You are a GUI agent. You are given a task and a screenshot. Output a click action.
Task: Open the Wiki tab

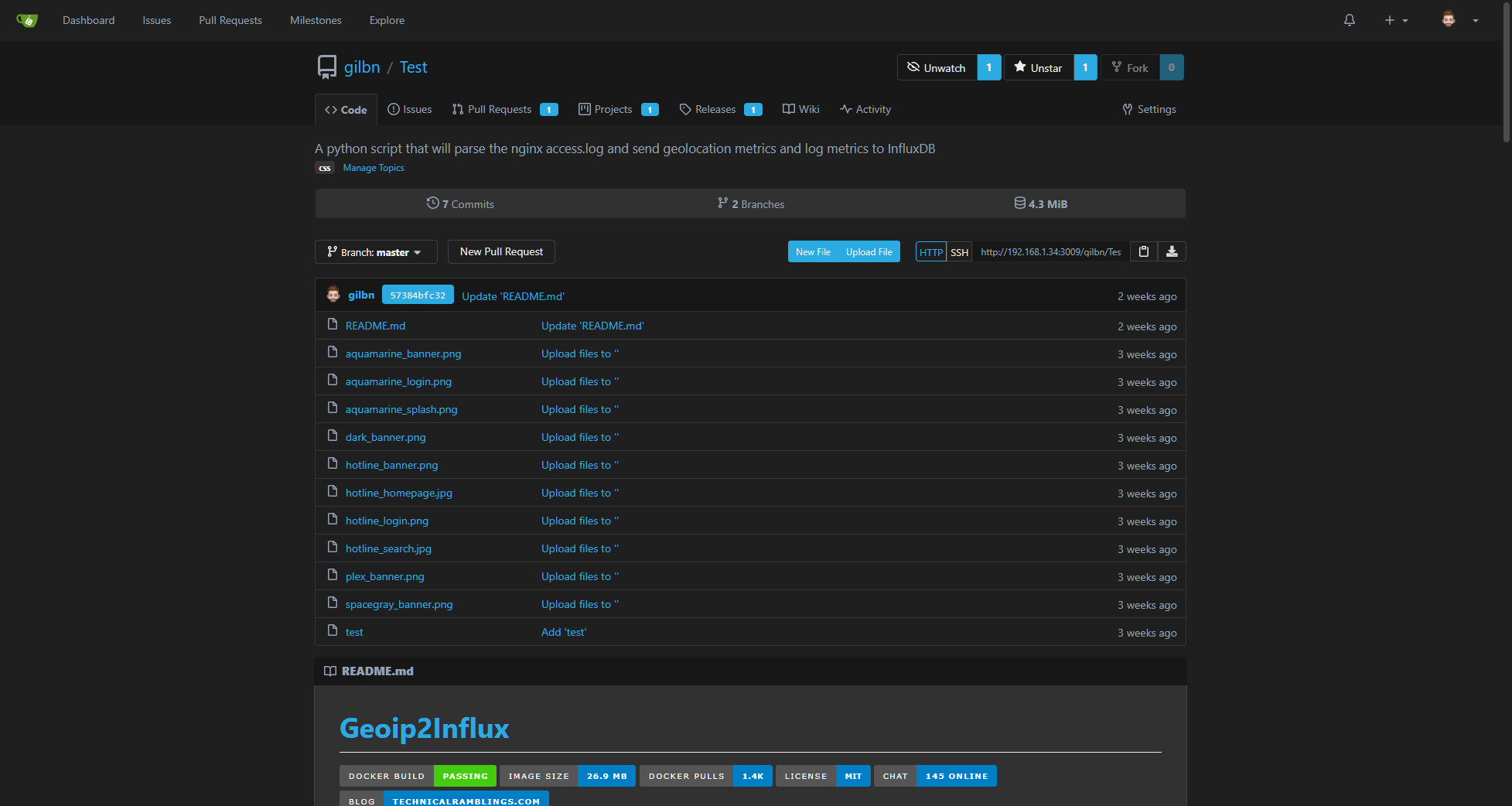[801, 109]
